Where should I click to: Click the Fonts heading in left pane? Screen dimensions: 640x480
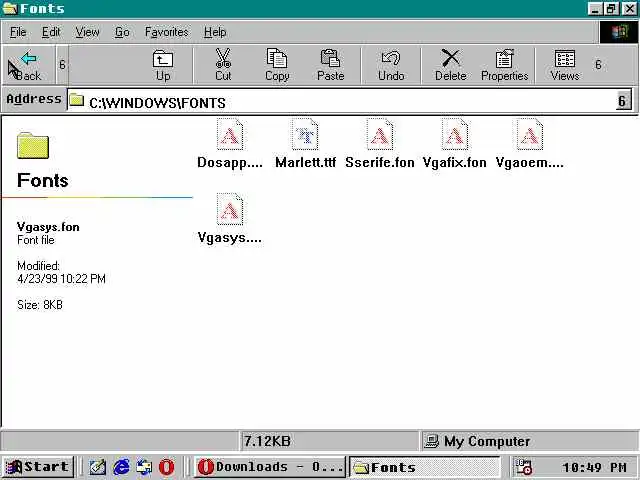click(42, 180)
